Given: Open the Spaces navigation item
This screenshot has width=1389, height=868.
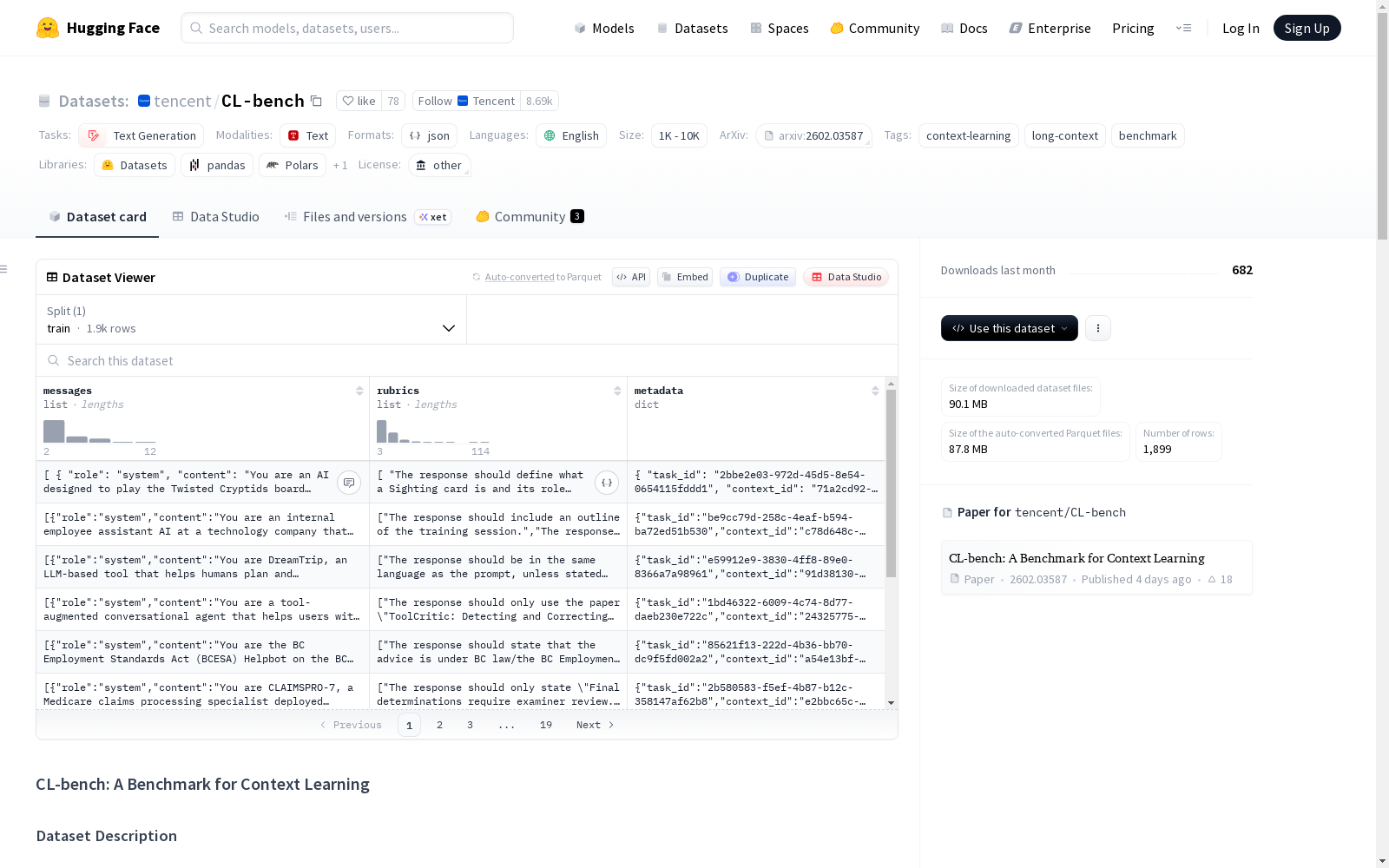Looking at the screenshot, I should click(780, 28).
